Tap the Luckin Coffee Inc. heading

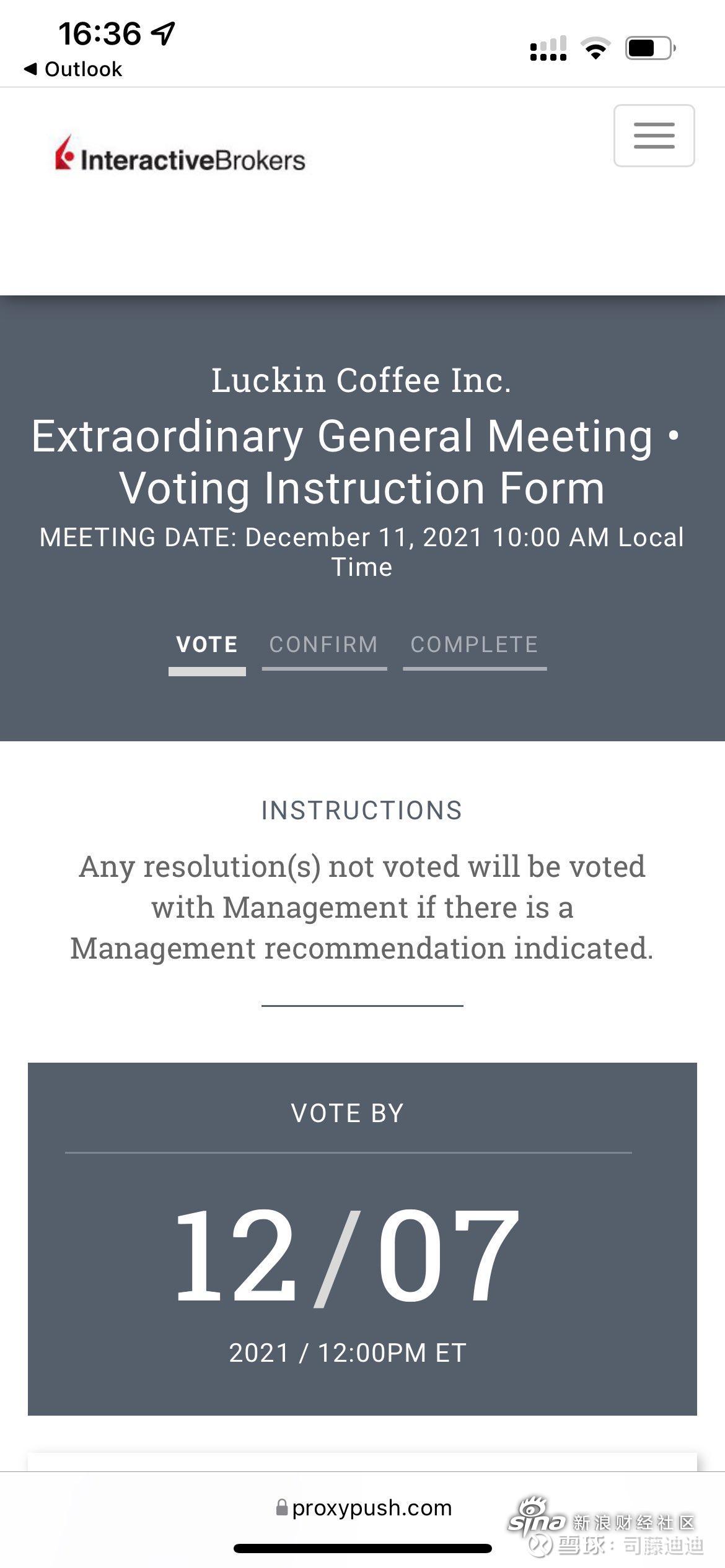362,380
